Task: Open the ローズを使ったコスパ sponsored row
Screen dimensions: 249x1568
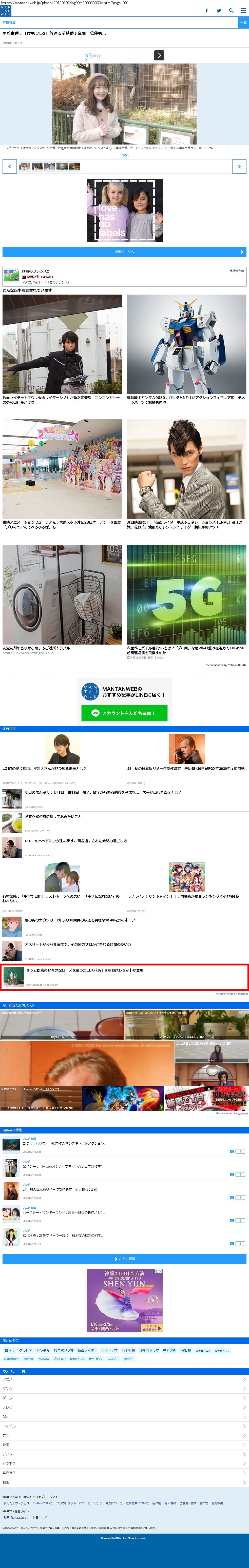Action: (x=124, y=977)
